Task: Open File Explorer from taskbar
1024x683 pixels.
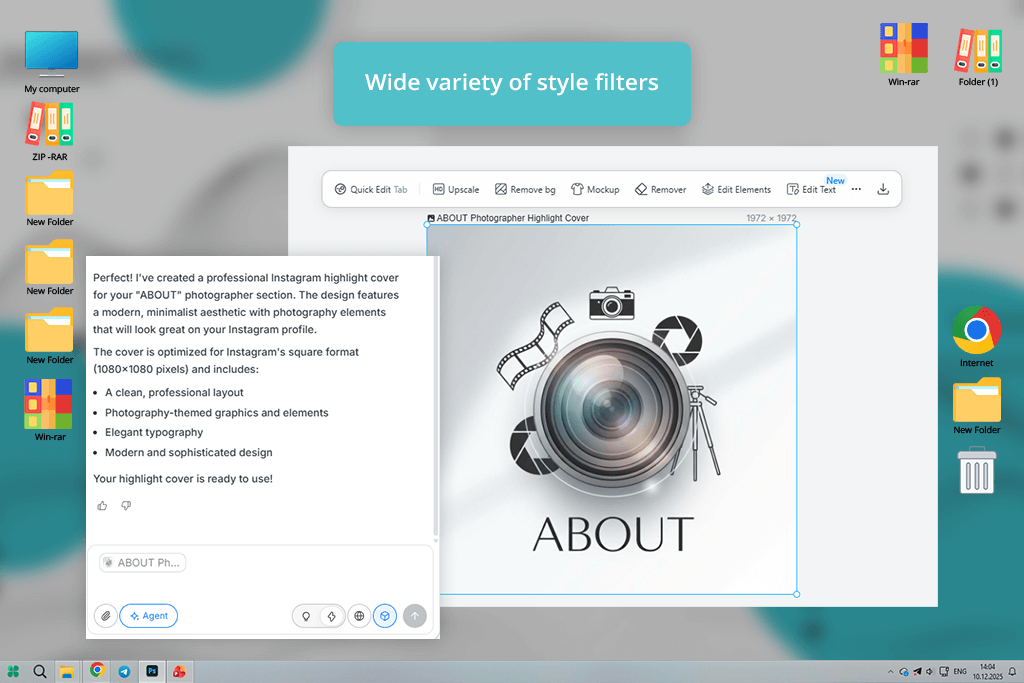Action: (x=67, y=671)
